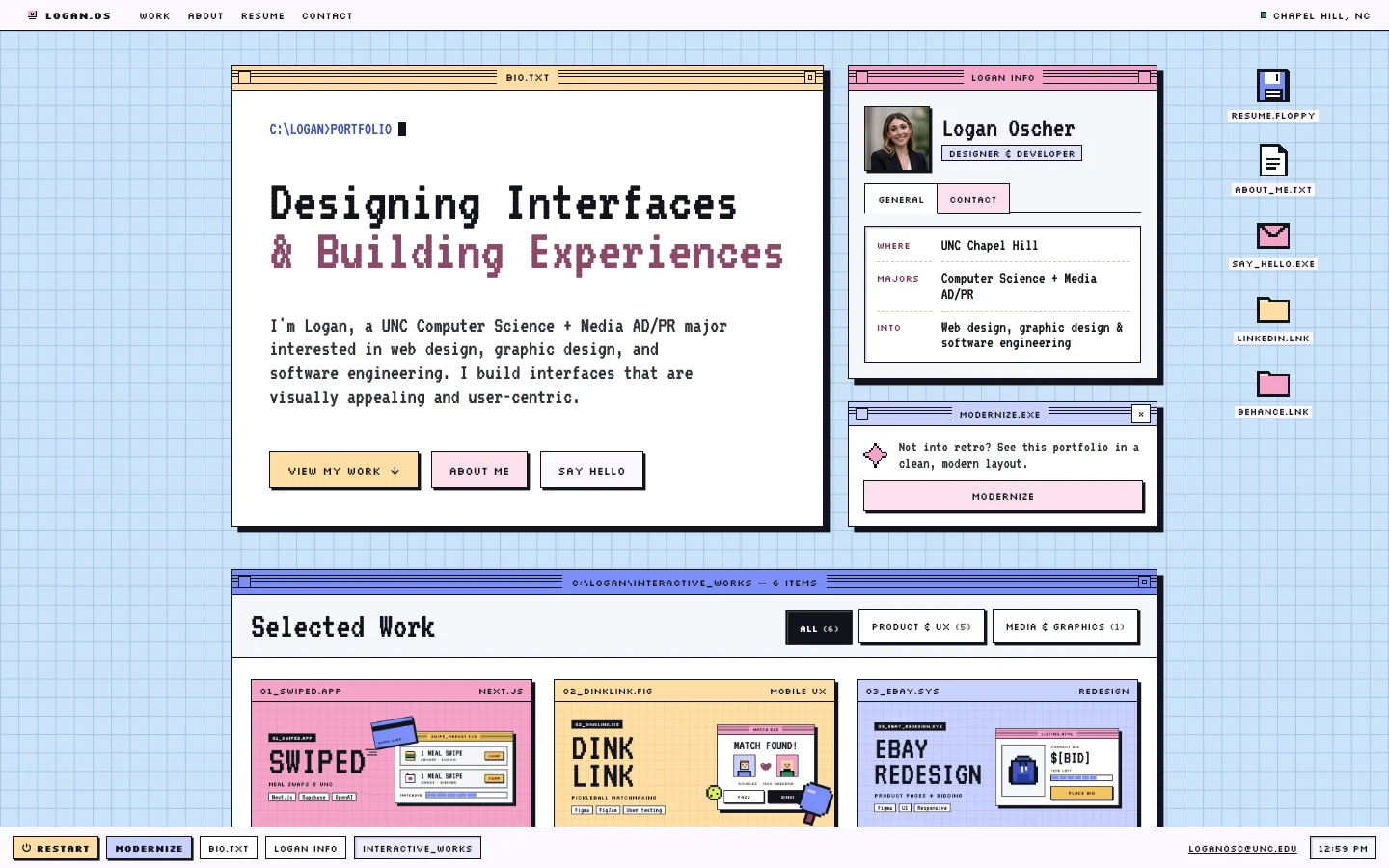
Task: Click the 'Selected Work' heading
Action: 342,627
